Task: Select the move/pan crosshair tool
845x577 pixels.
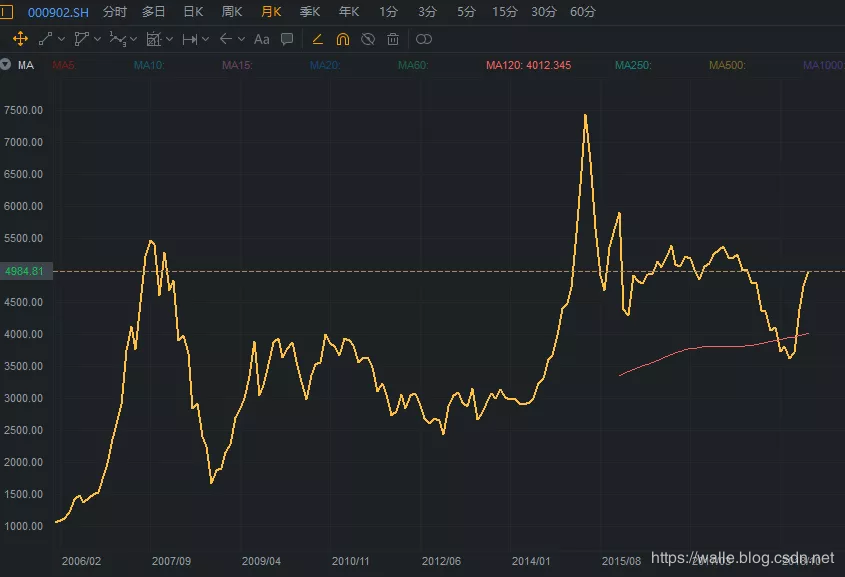Action: coord(20,39)
